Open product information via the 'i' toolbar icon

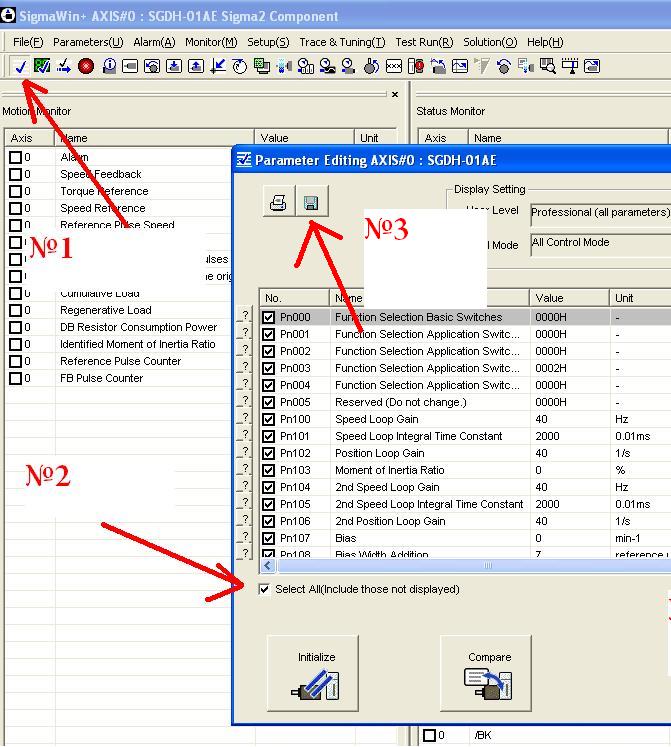click(109, 66)
